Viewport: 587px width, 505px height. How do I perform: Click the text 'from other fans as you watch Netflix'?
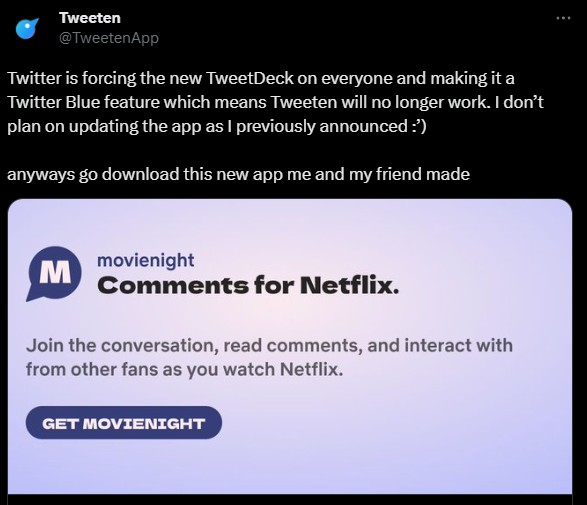184,369
